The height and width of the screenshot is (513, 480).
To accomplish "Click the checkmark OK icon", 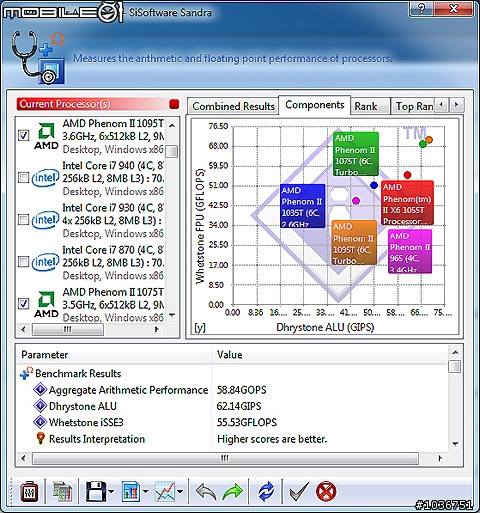I will click(299, 492).
